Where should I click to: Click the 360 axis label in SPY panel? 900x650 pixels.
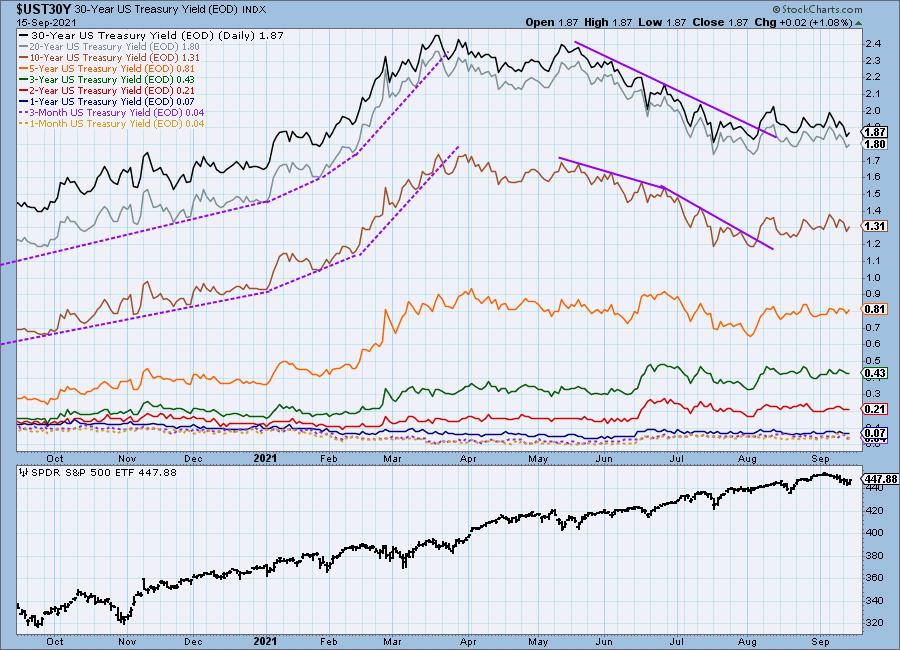coord(875,578)
